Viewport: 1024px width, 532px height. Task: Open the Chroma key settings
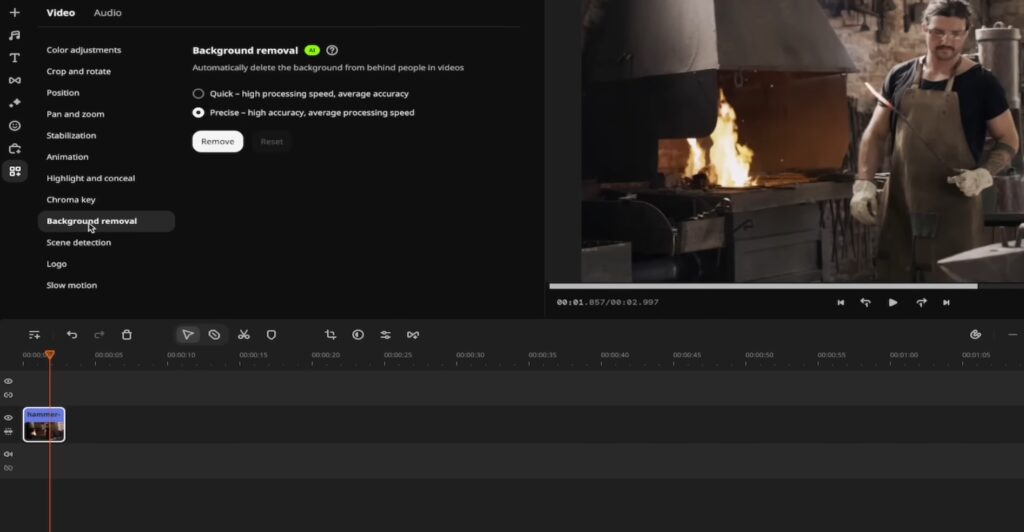click(x=71, y=200)
